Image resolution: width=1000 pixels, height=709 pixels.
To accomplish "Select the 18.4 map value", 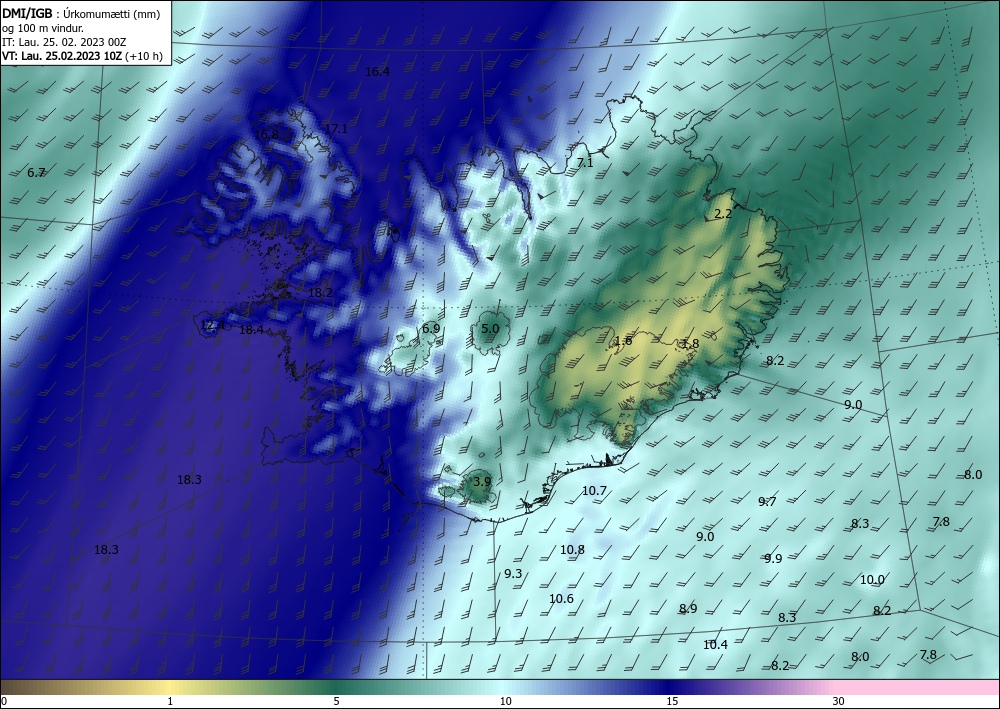I will (251, 330).
